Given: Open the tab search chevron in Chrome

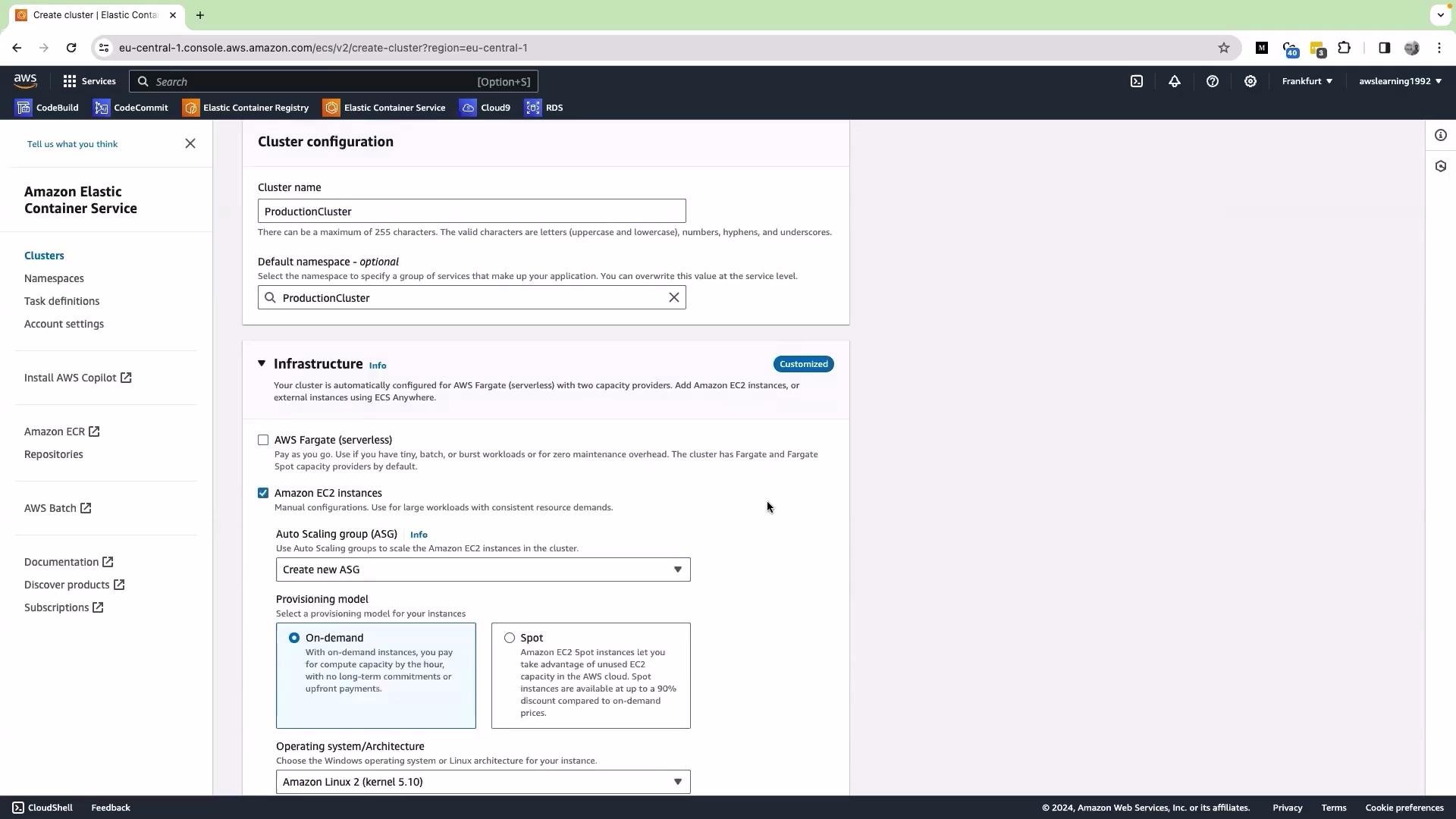Looking at the screenshot, I should pos(1440,15).
